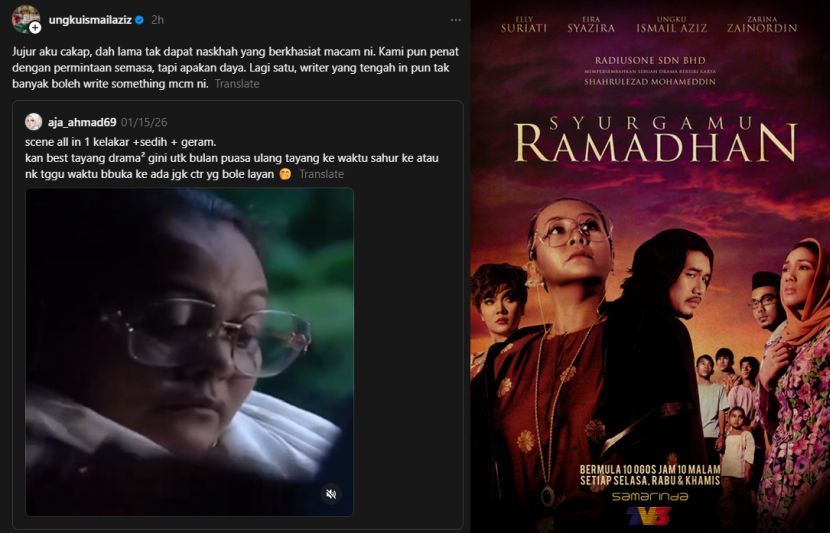830x533 pixels.
Task: Open aja_ahmad69 small avatar
Action: pyautogui.click(x=33, y=122)
